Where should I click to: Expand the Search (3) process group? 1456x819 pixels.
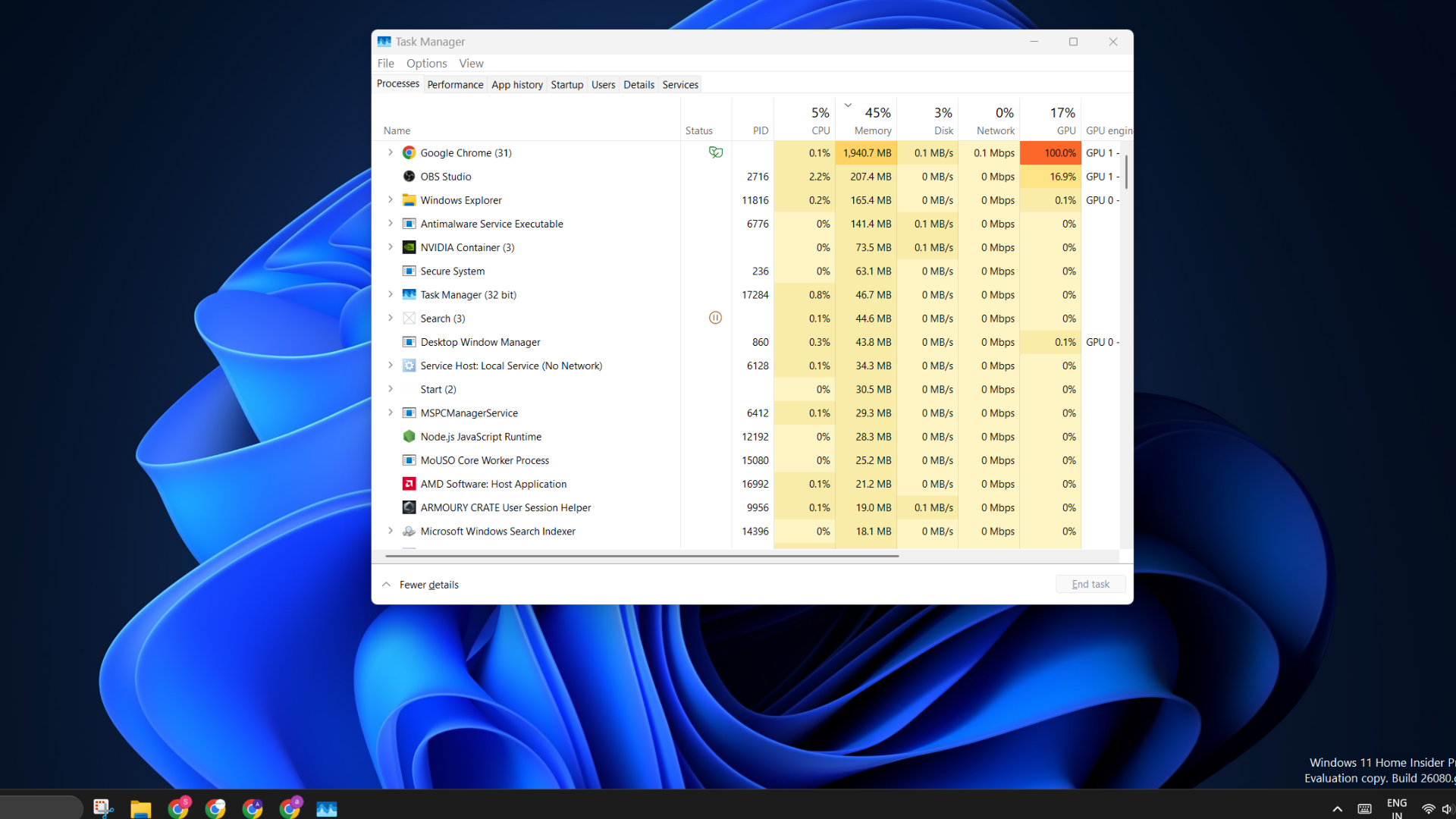pyautogui.click(x=391, y=318)
